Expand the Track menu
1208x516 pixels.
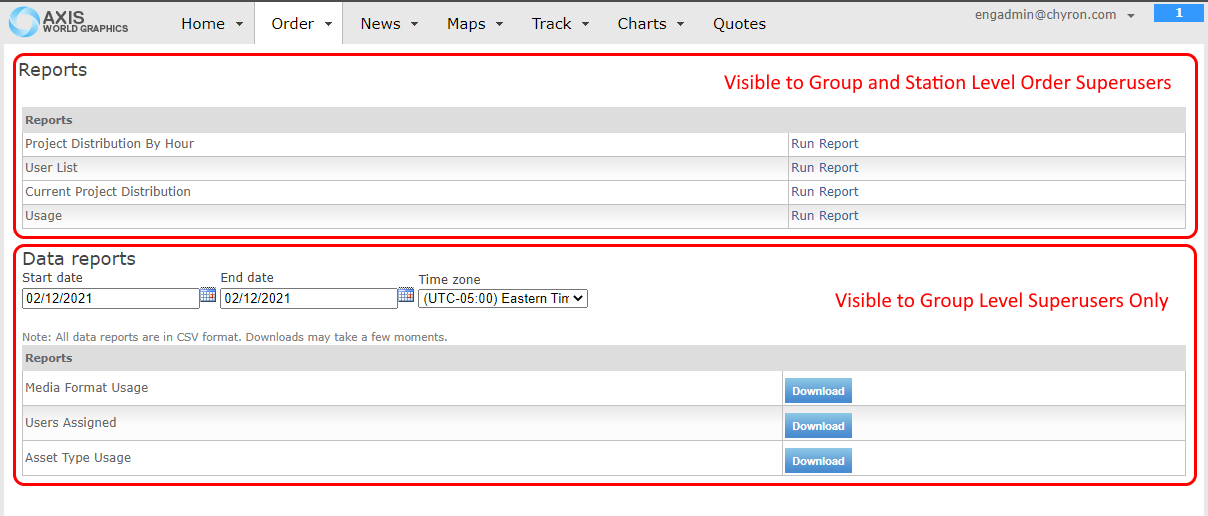[x=560, y=24]
